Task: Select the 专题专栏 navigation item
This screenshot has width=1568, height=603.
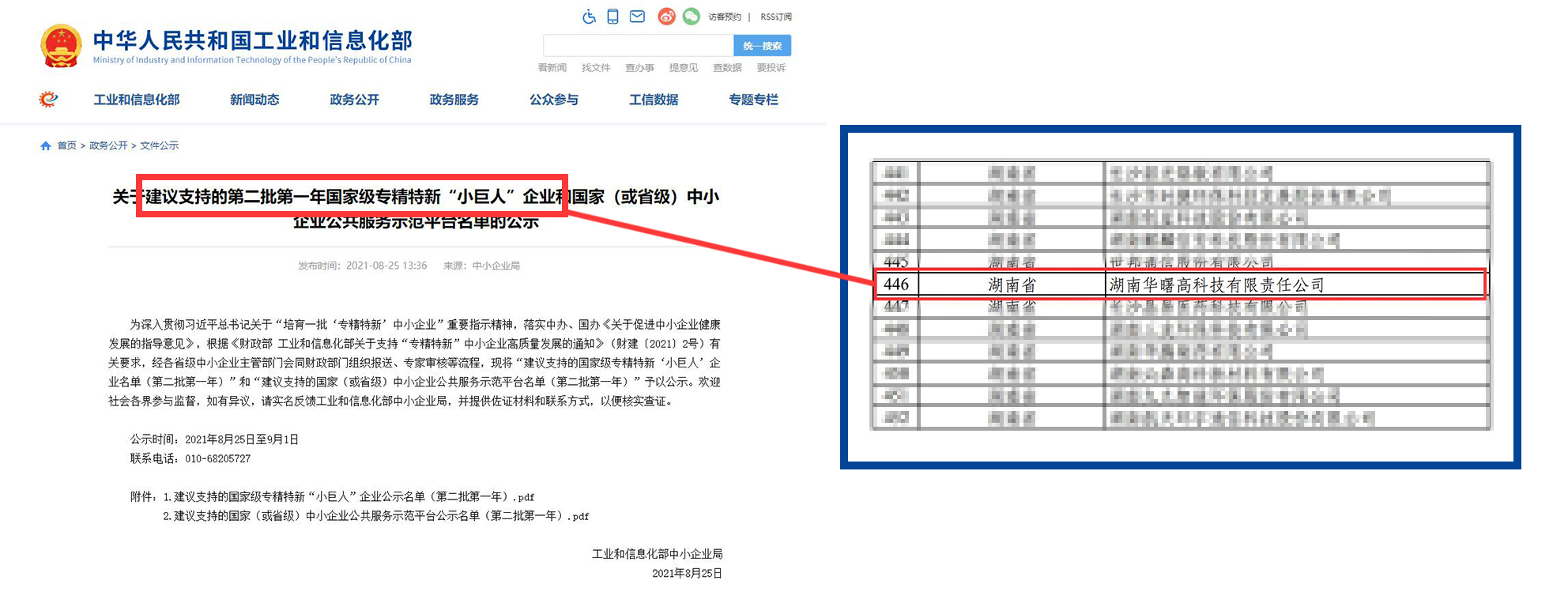Action: click(753, 100)
